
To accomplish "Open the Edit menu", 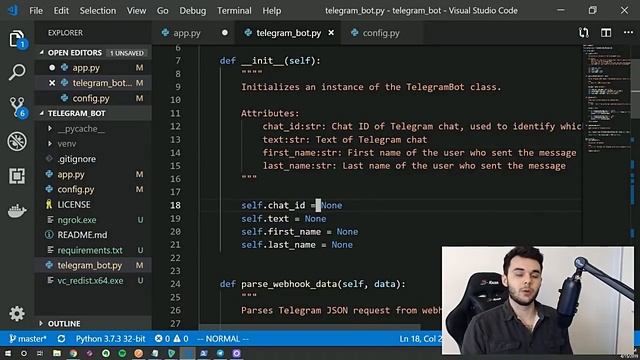I will 61,11.
